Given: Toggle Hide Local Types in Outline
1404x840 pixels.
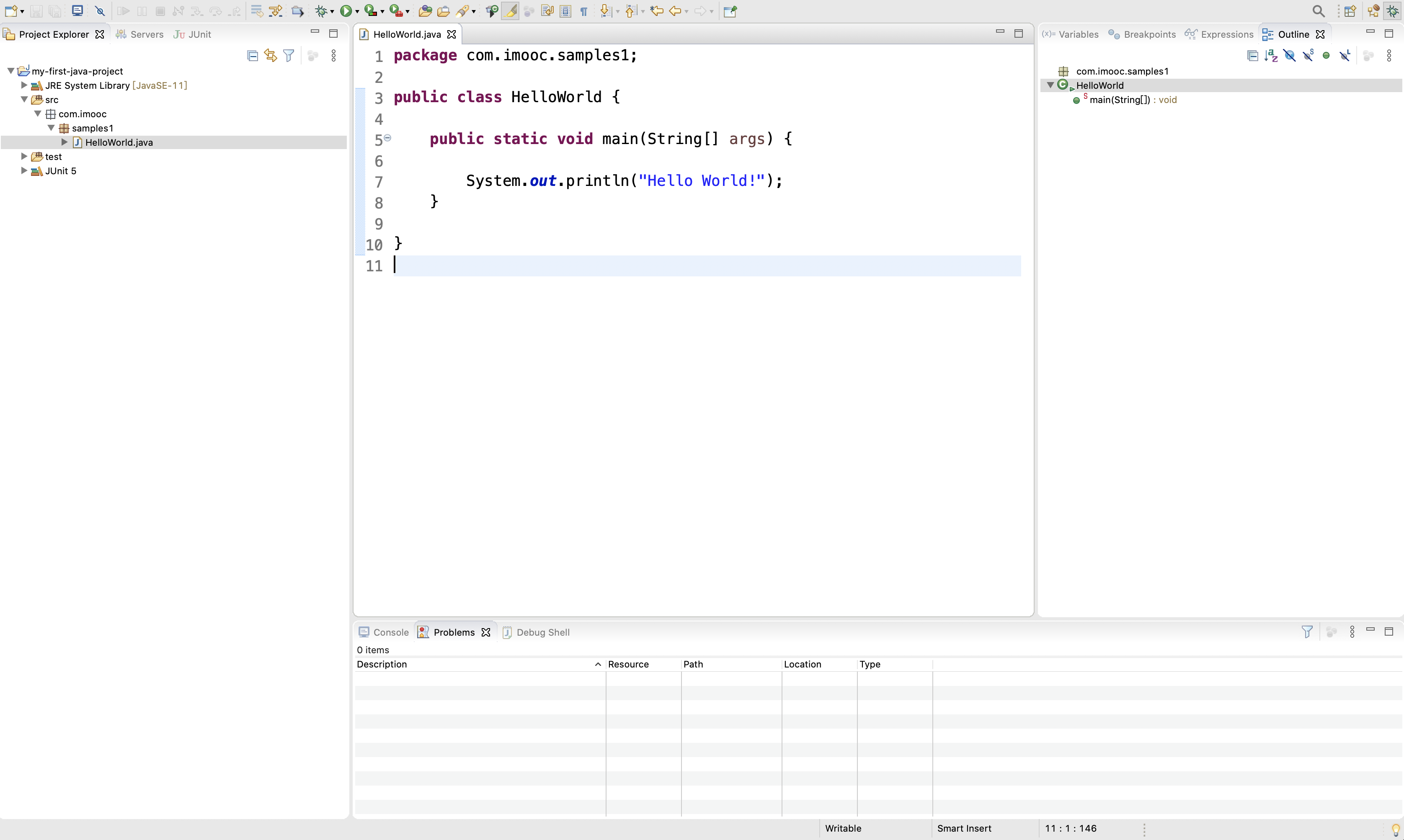Looking at the screenshot, I should [x=1345, y=55].
